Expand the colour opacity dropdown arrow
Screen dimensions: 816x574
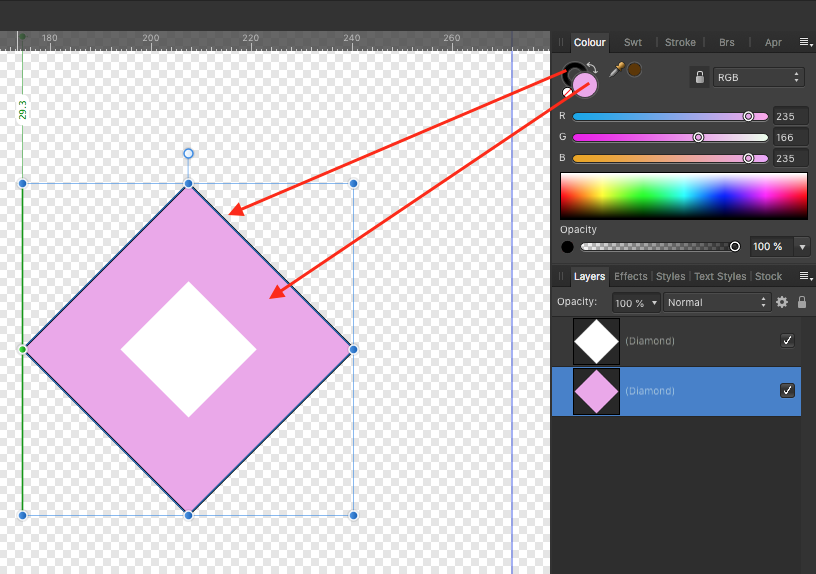click(801, 247)
